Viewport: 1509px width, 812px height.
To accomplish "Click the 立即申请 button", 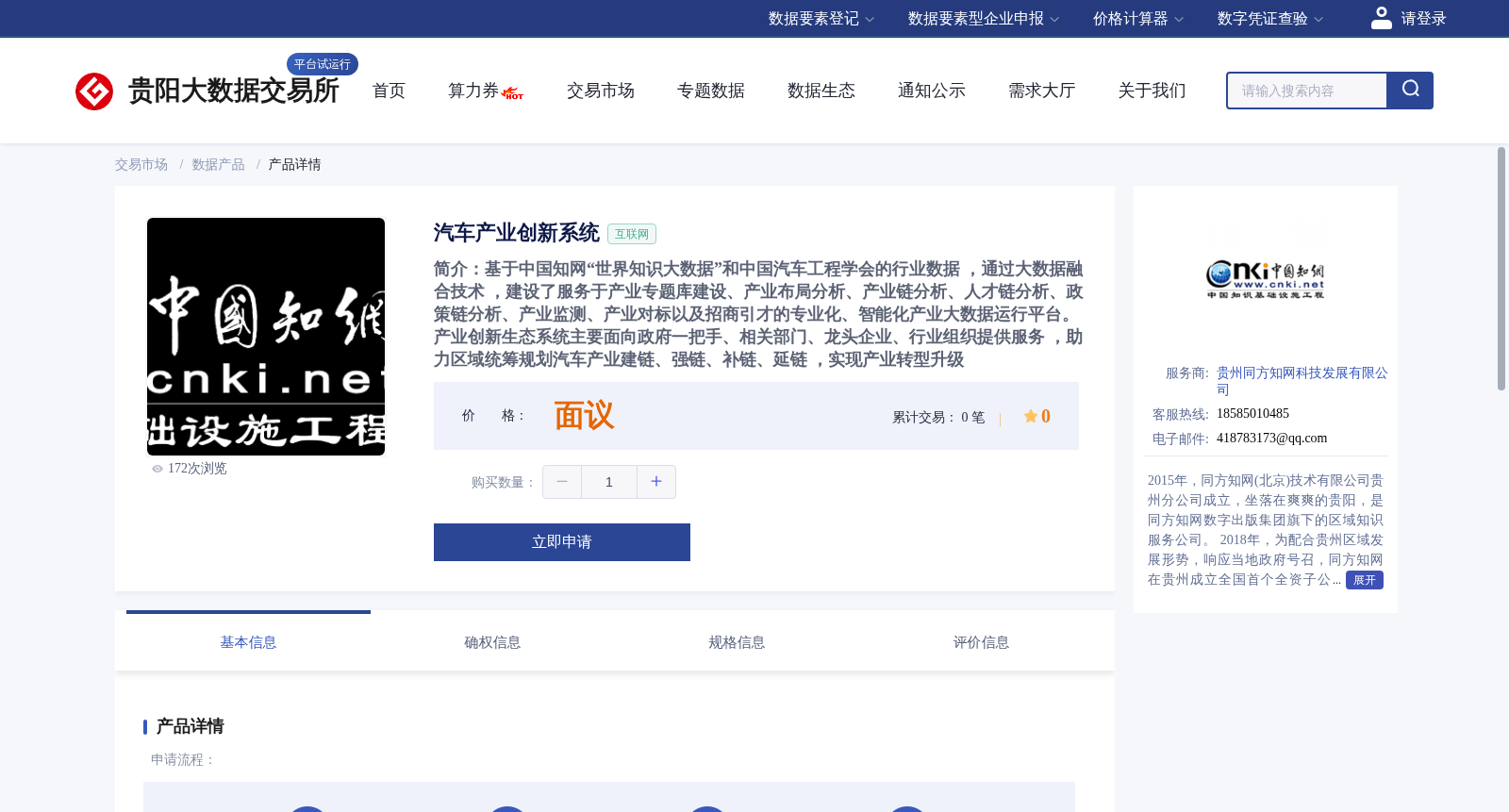I will coord(562,542).
